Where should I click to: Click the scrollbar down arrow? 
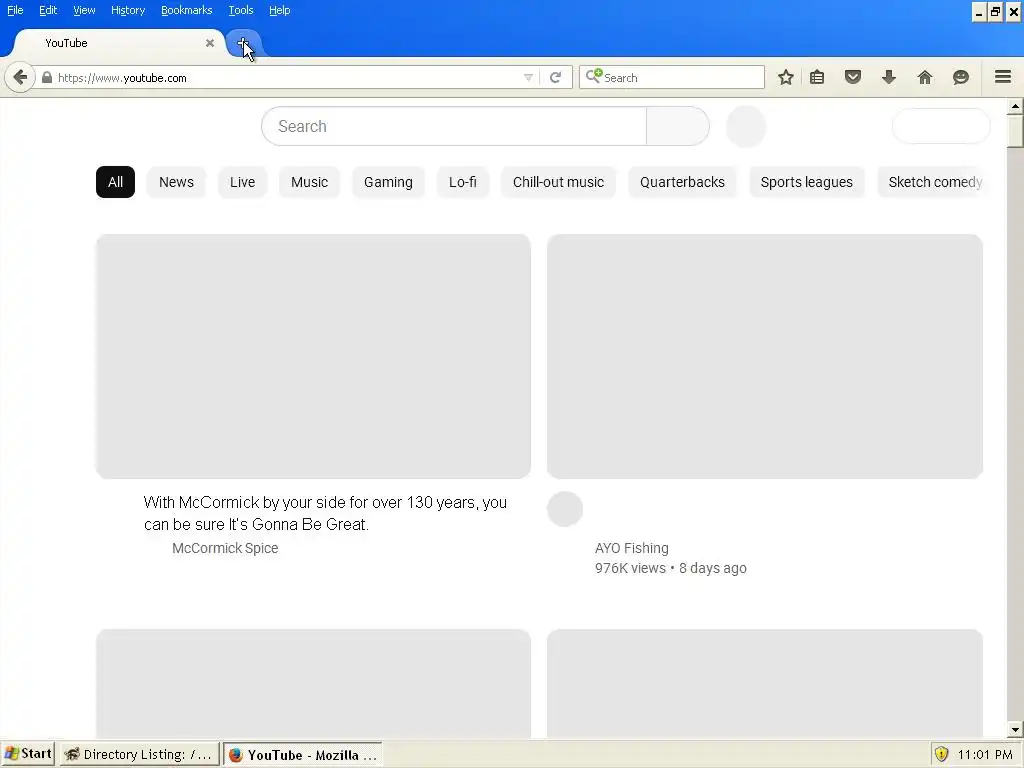(x=1015, y=731)
